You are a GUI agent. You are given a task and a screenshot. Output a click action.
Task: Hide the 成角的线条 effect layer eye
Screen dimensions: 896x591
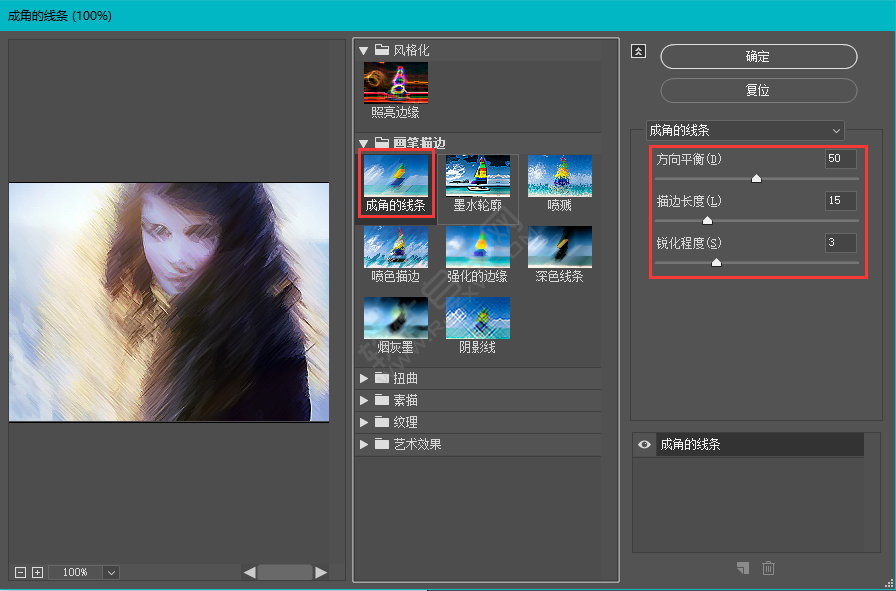click(645, 445)
